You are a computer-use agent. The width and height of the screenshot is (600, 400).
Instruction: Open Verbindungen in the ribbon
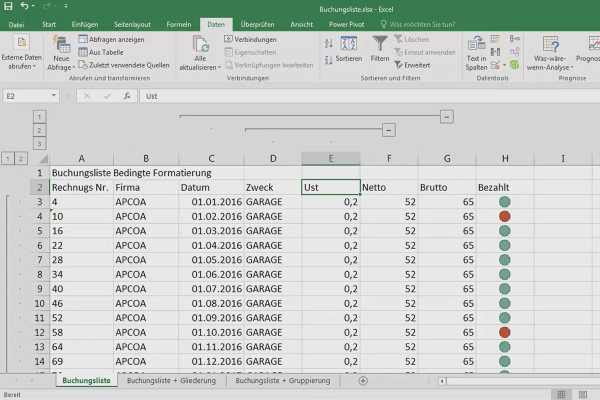(x=251, y=39)
